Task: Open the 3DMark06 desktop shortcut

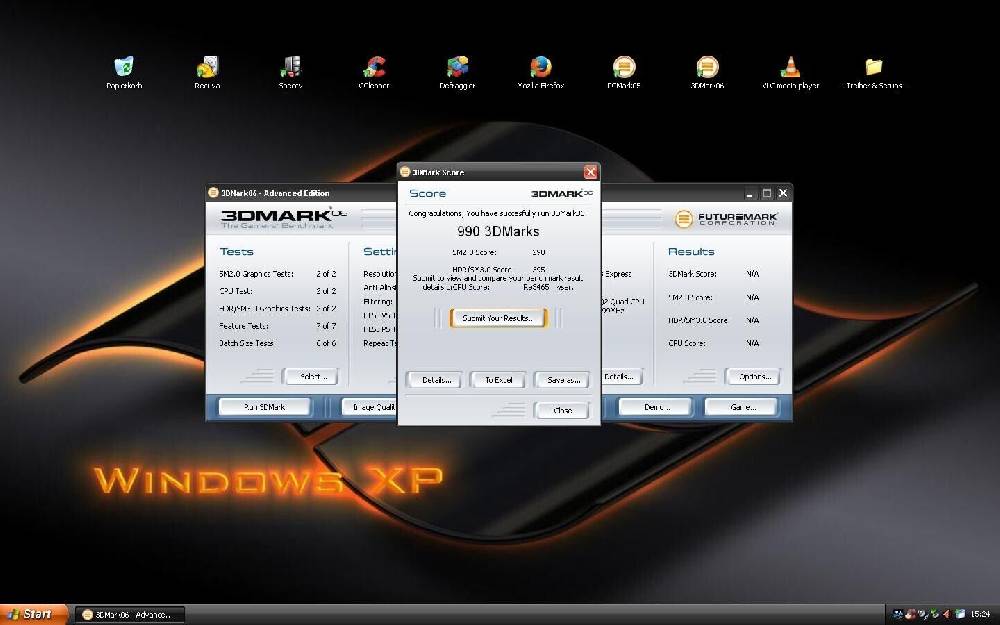Action: click(x=707, y=71)
